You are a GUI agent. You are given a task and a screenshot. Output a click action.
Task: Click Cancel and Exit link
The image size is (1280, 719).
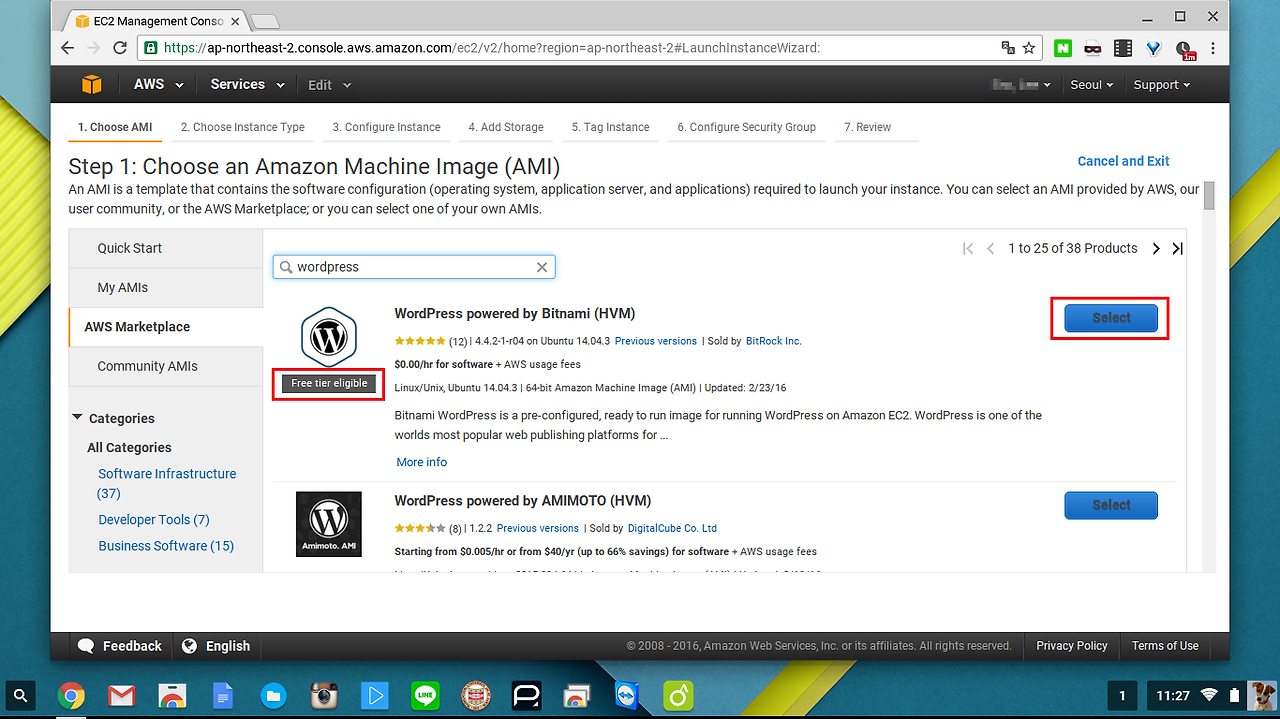pos(1123,161)
